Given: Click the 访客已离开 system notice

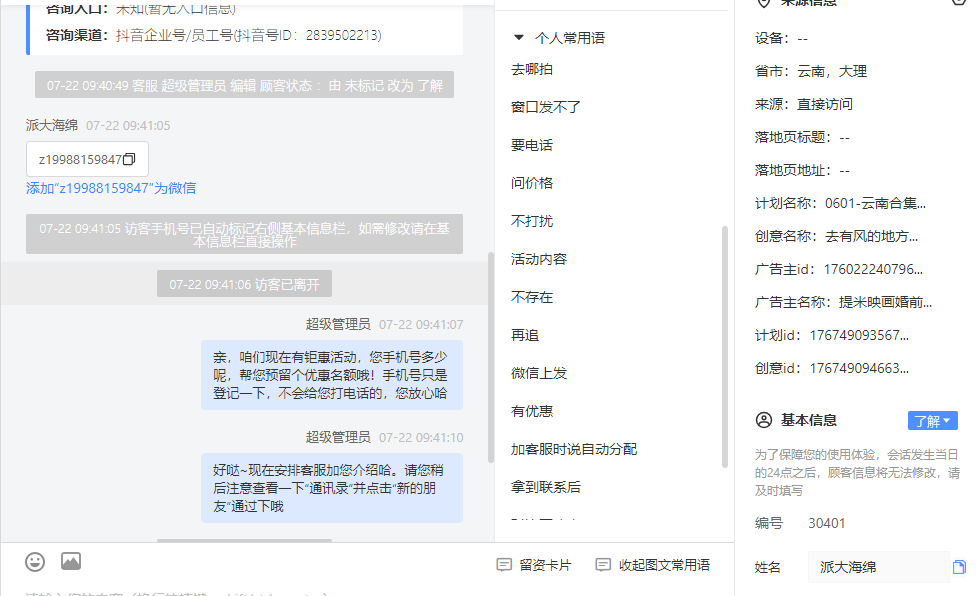Looking at the screenshot, I should pyautogui.click(x=244, y=285).
